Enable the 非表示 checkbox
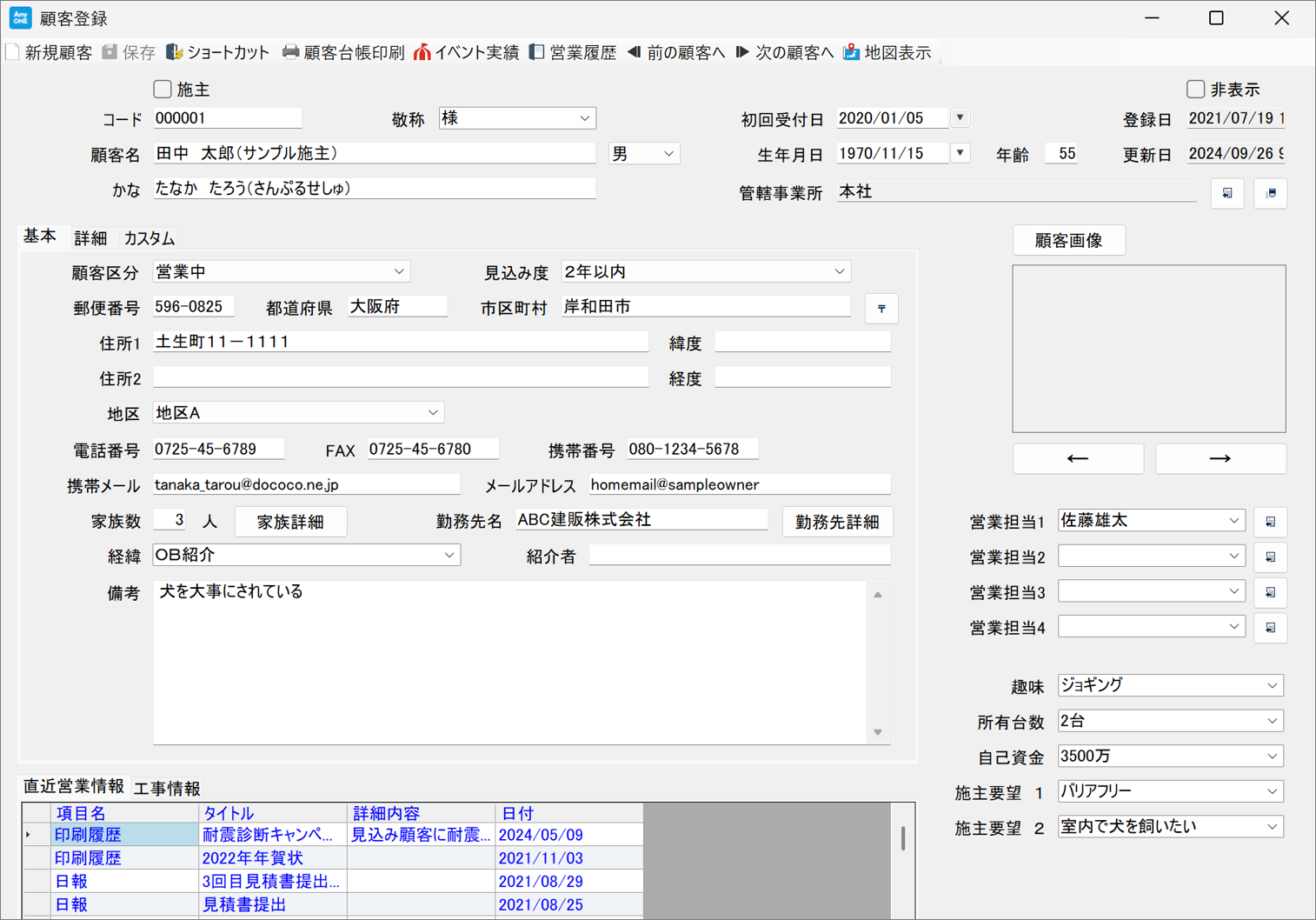1316x920 pixels. (x=1196, y=90)
